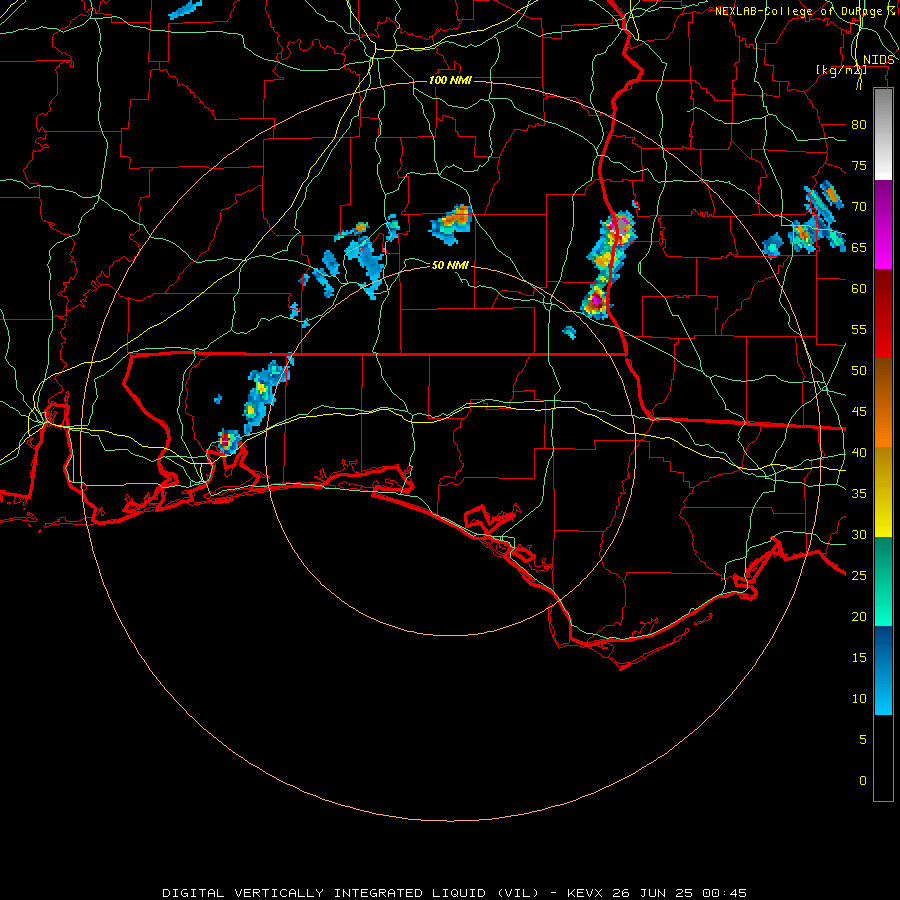900x900 pixels.
Task: Click the legend value 5
Action: tap(862, 740)
